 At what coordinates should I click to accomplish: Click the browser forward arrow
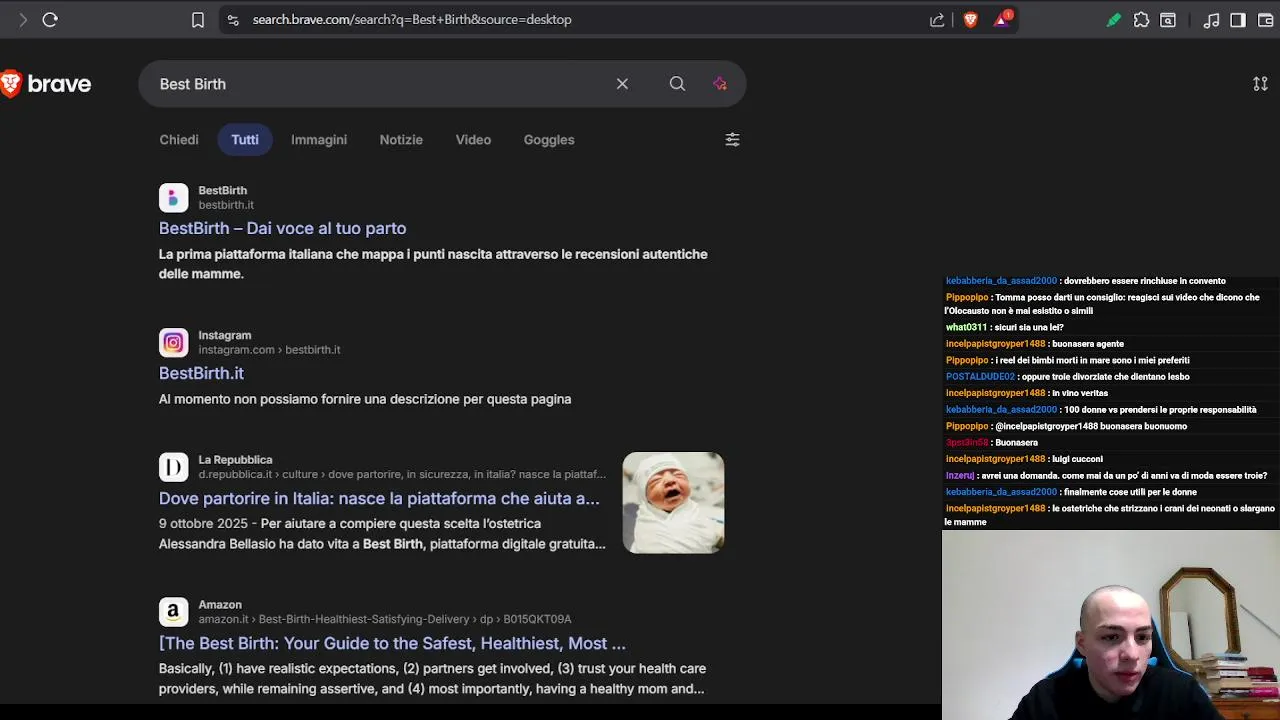[x=22, y=19]
